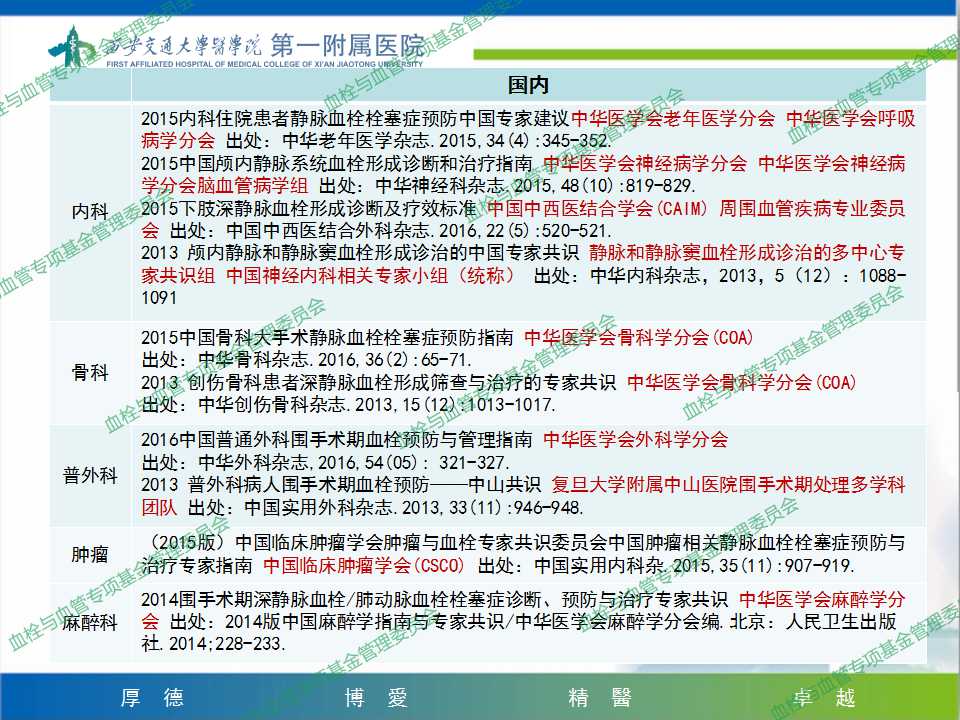Select the '肿瘤' row label
Viewport: 960px width, 720px height.
(x=90, y=554)
